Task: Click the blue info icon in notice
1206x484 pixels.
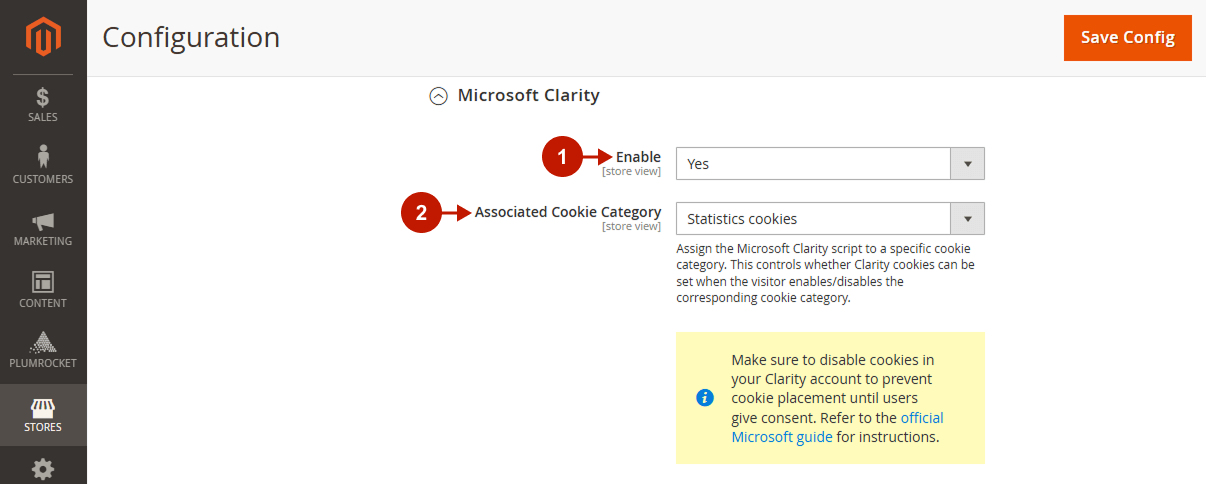Action: [x=704, y=398]
